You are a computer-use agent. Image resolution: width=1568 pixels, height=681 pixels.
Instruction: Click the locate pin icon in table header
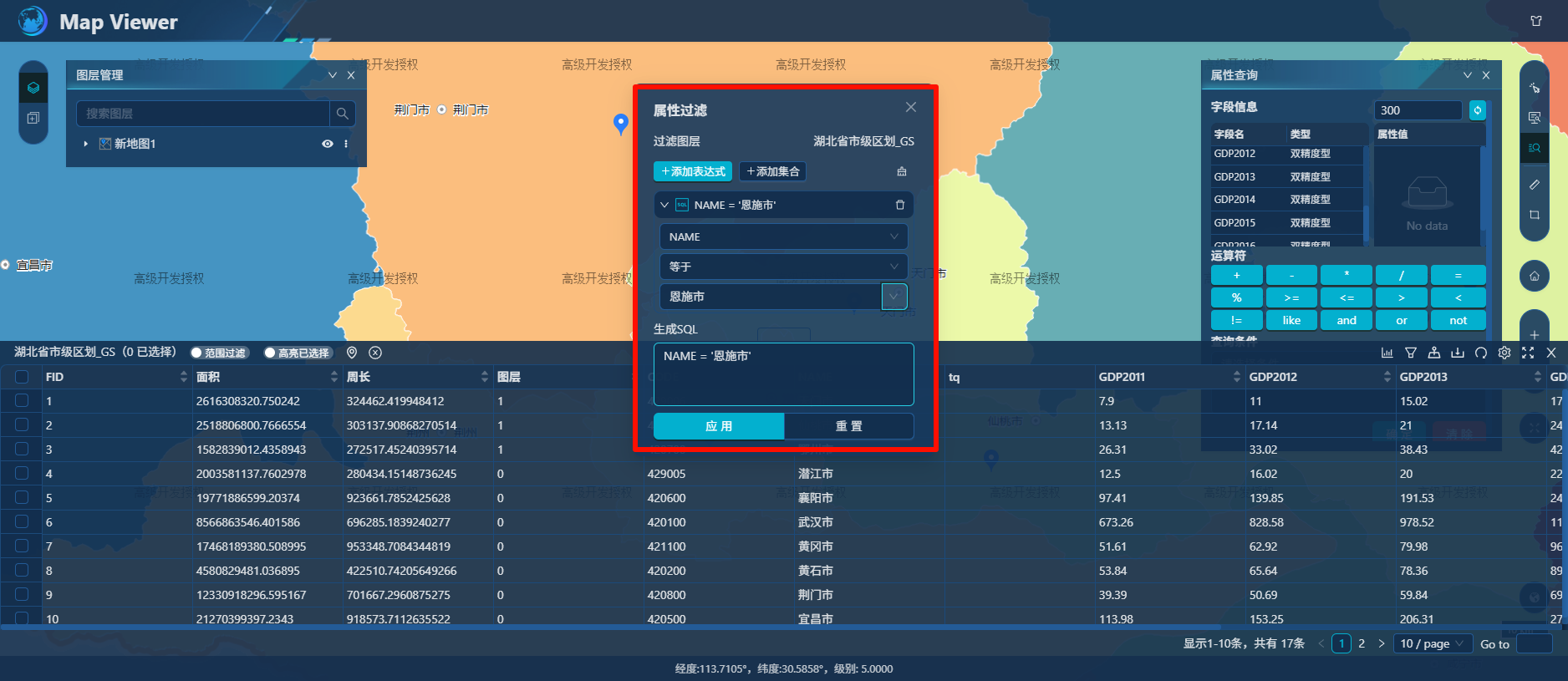click(x=352, y=353)
